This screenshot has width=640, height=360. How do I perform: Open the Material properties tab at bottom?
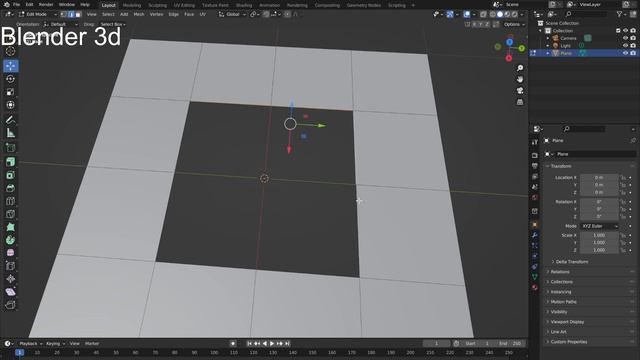[x=535, y=287]
